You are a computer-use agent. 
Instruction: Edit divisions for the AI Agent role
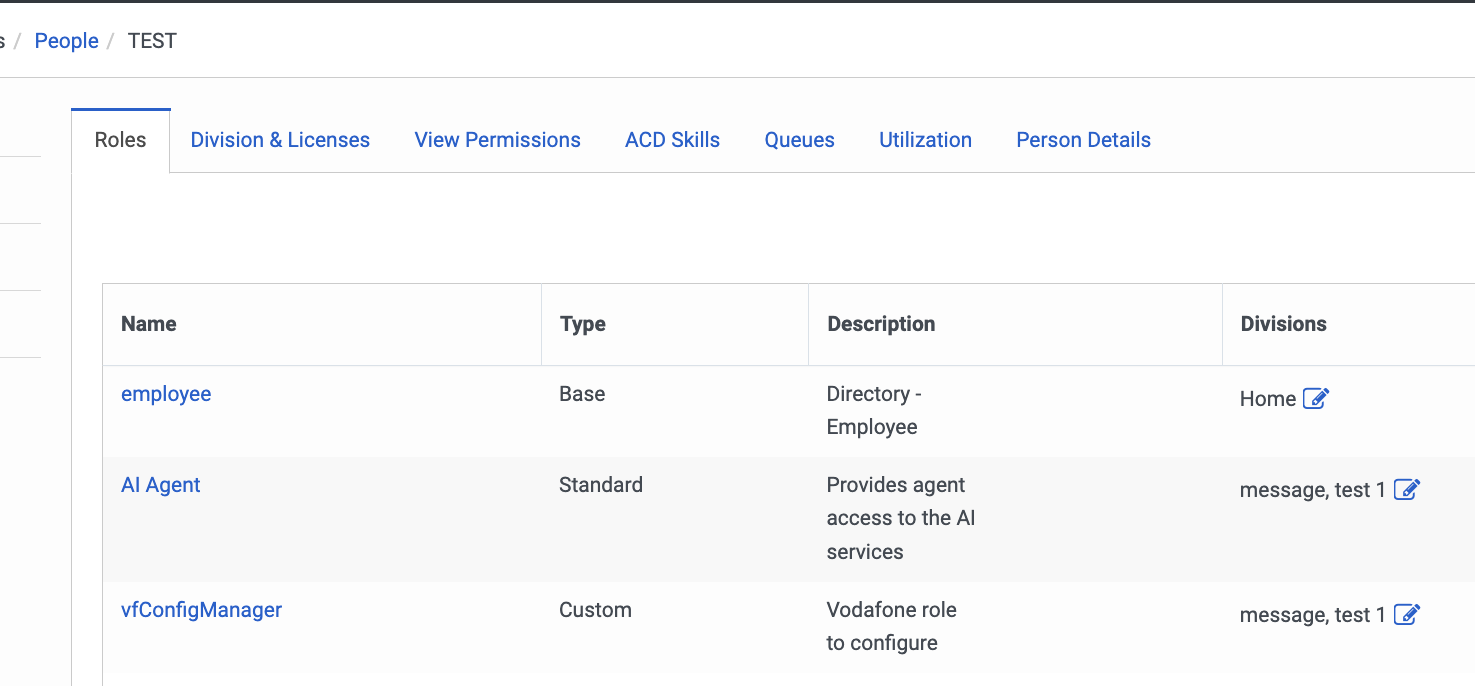tap(1407, 490)
